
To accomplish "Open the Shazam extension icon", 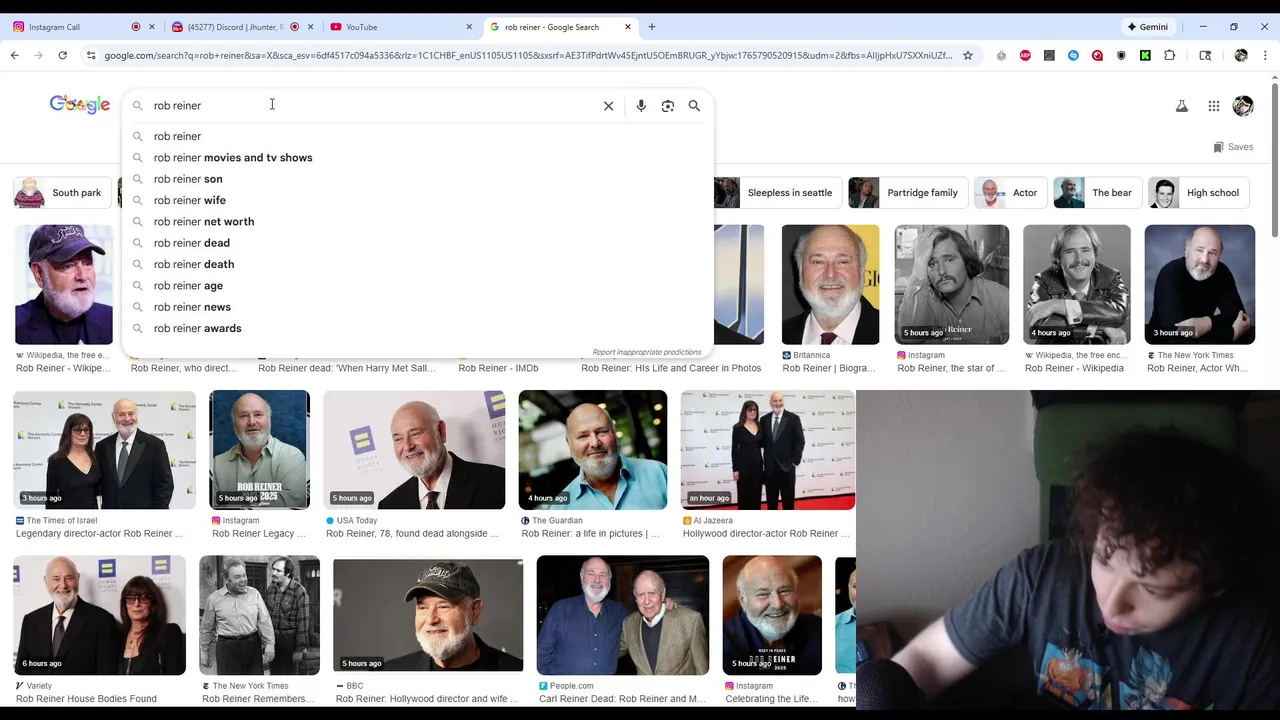I will click(1073, 55).
